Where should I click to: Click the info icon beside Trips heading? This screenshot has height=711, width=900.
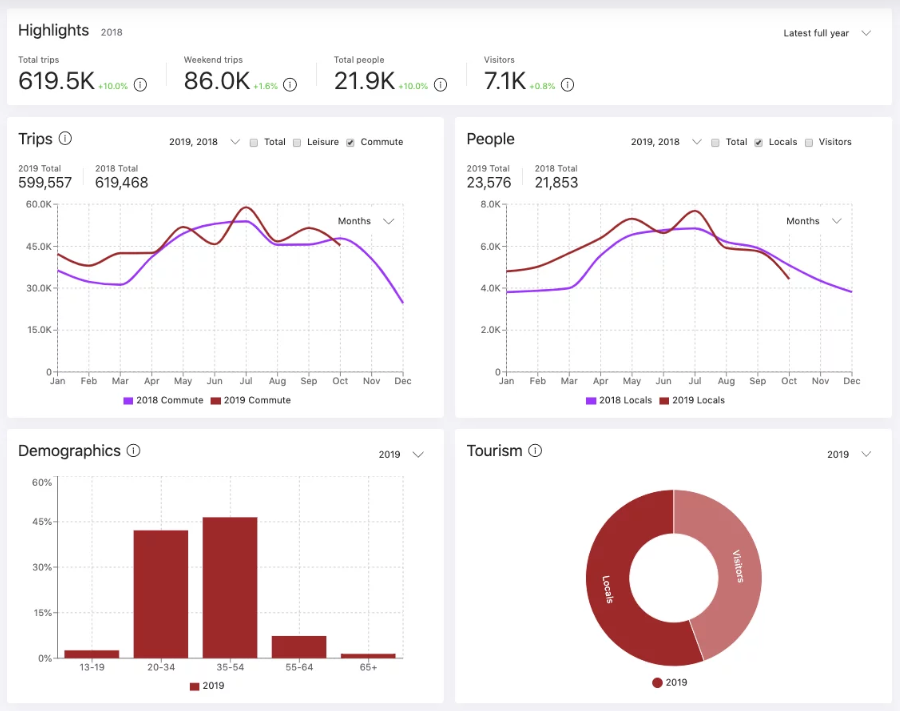pyautogui.click(x=65, y=138)
